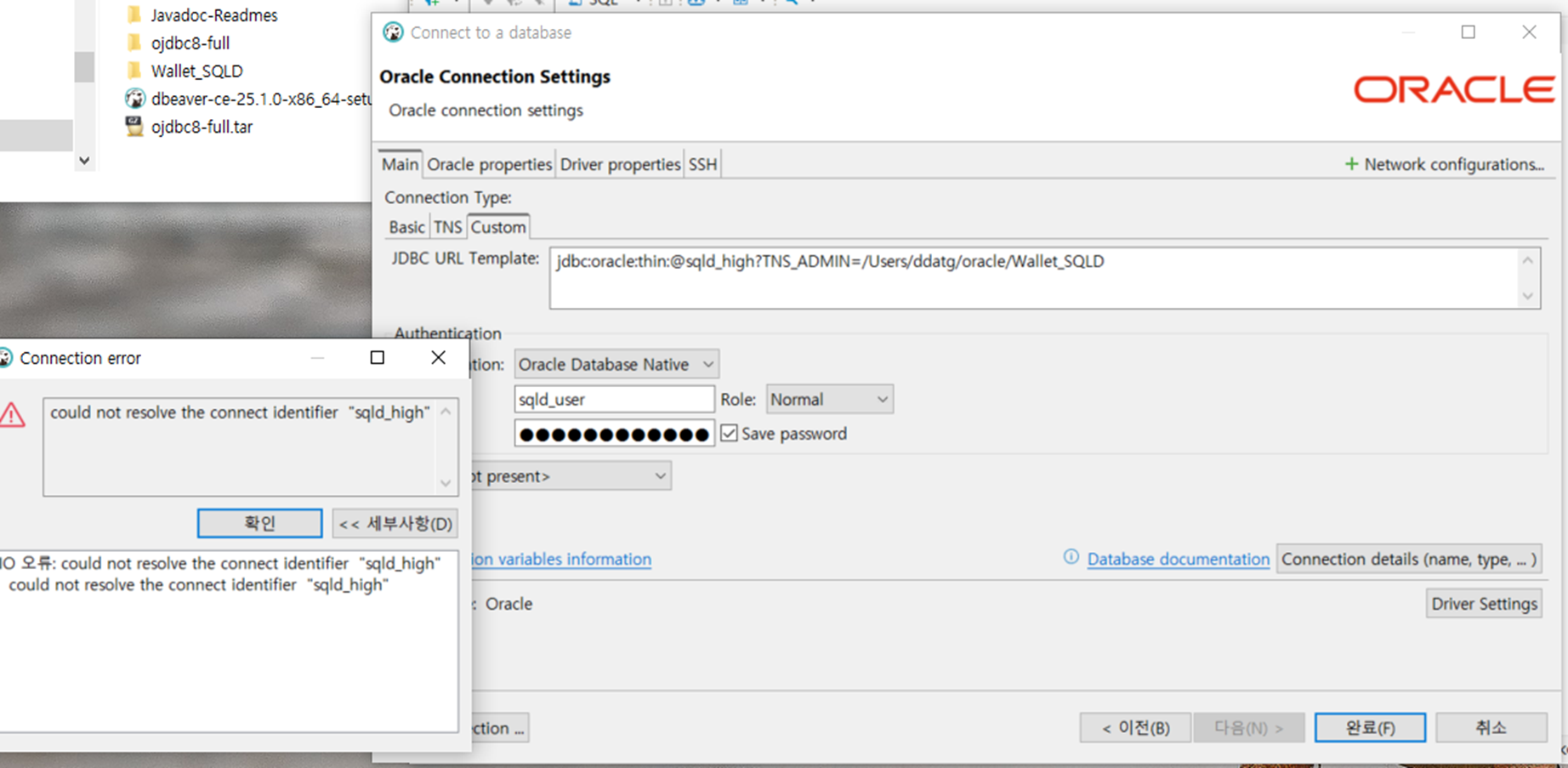Toggle the Save password checkbox

[x=729, y=434]
